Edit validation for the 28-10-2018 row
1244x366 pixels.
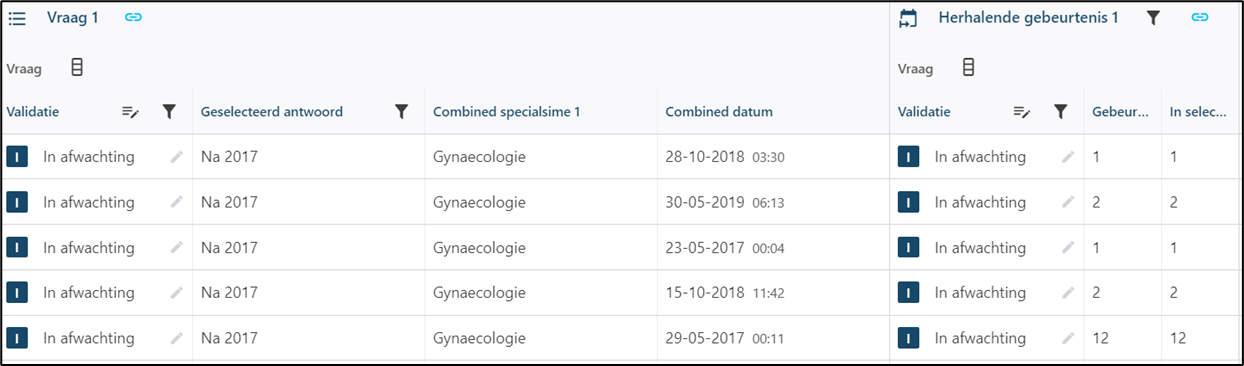[177, 157]
